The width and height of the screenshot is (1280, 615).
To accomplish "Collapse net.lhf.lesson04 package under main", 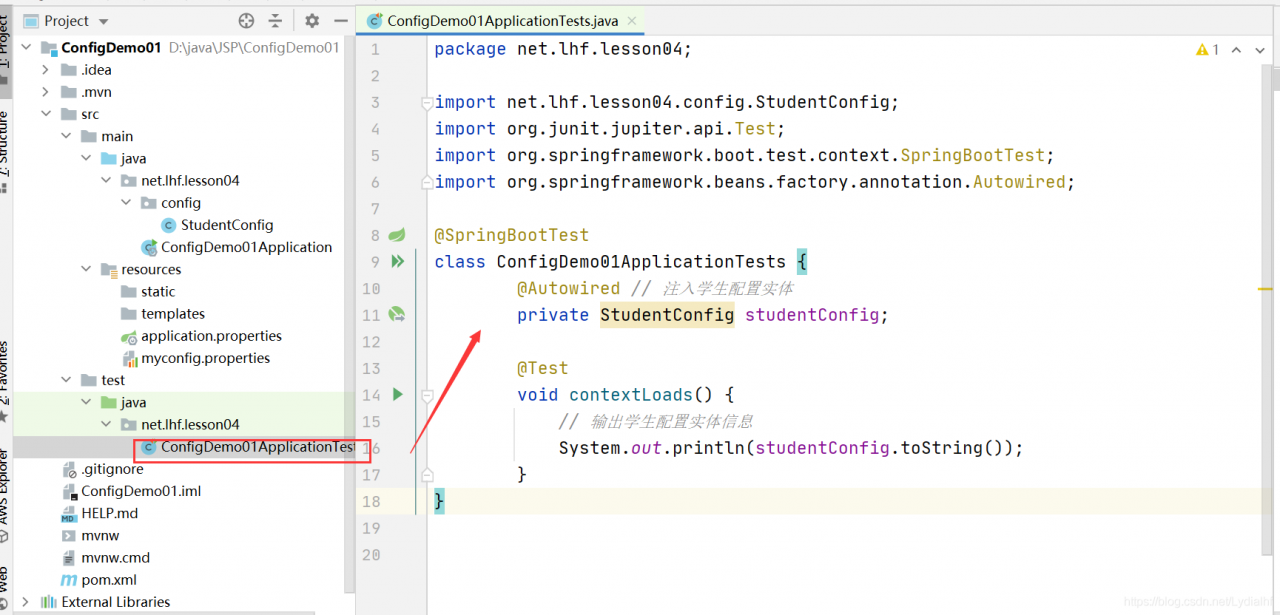I will pos(105,181).
